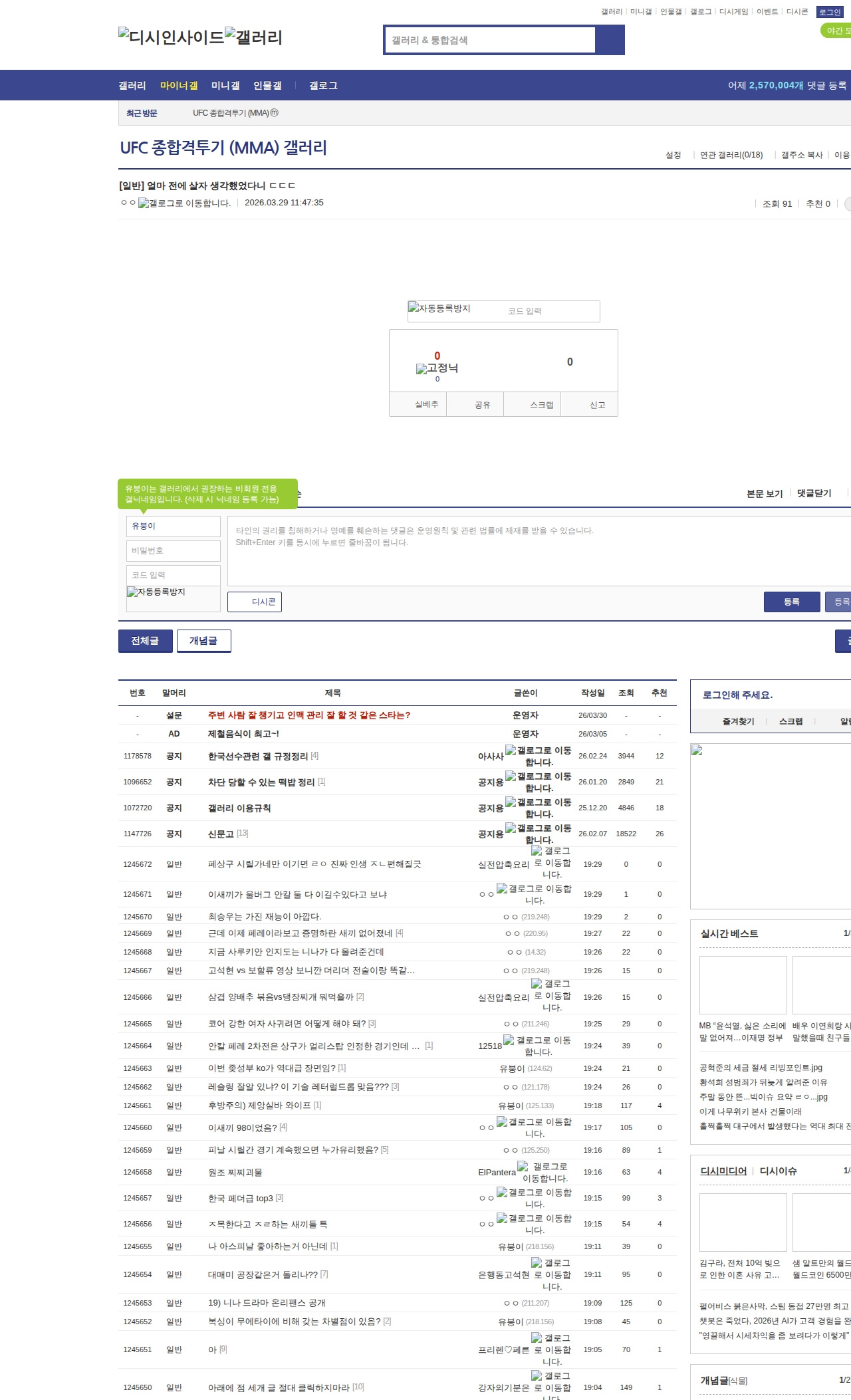Focus the 갤러리 & 통합검색 search field
Image resolution: width=851 pixels, height=1400 pixels.
pyautogui.click(x=490, y=40)
